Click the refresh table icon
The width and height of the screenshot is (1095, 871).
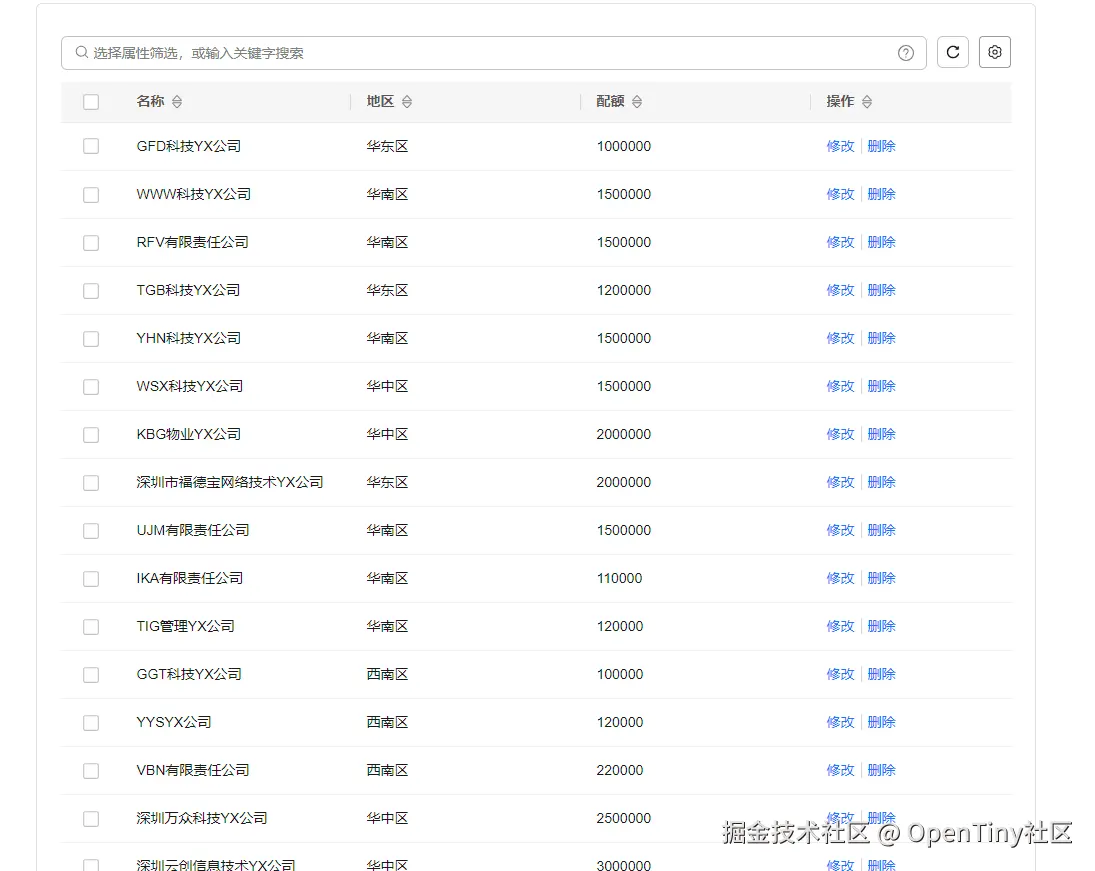[x=952, y=52]
